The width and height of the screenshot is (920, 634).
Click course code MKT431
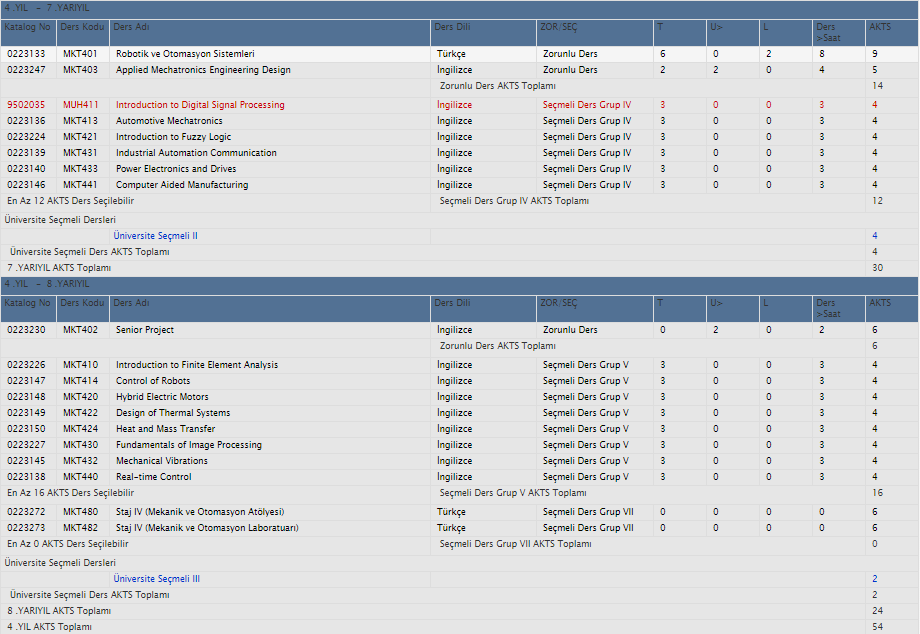pos(80,153)
